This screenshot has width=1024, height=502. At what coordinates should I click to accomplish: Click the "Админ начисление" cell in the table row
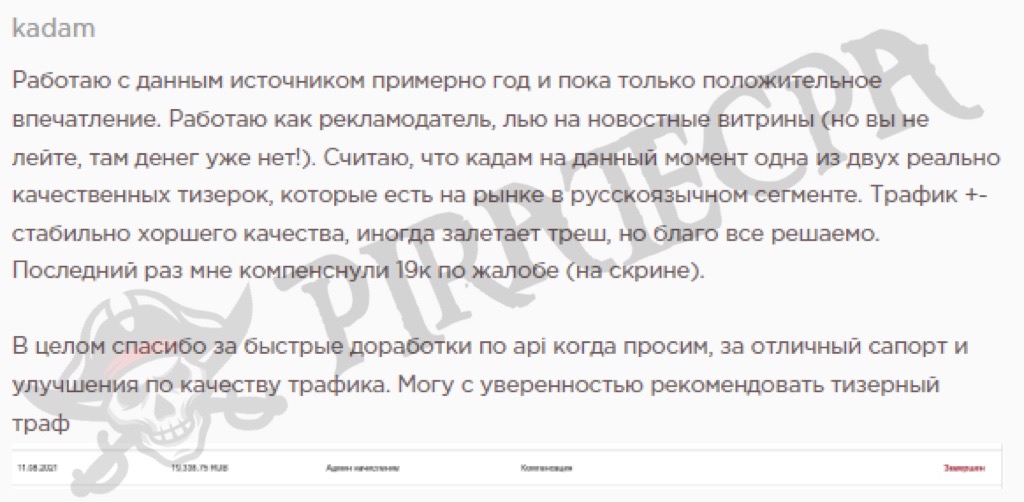(x=362, y=468)
